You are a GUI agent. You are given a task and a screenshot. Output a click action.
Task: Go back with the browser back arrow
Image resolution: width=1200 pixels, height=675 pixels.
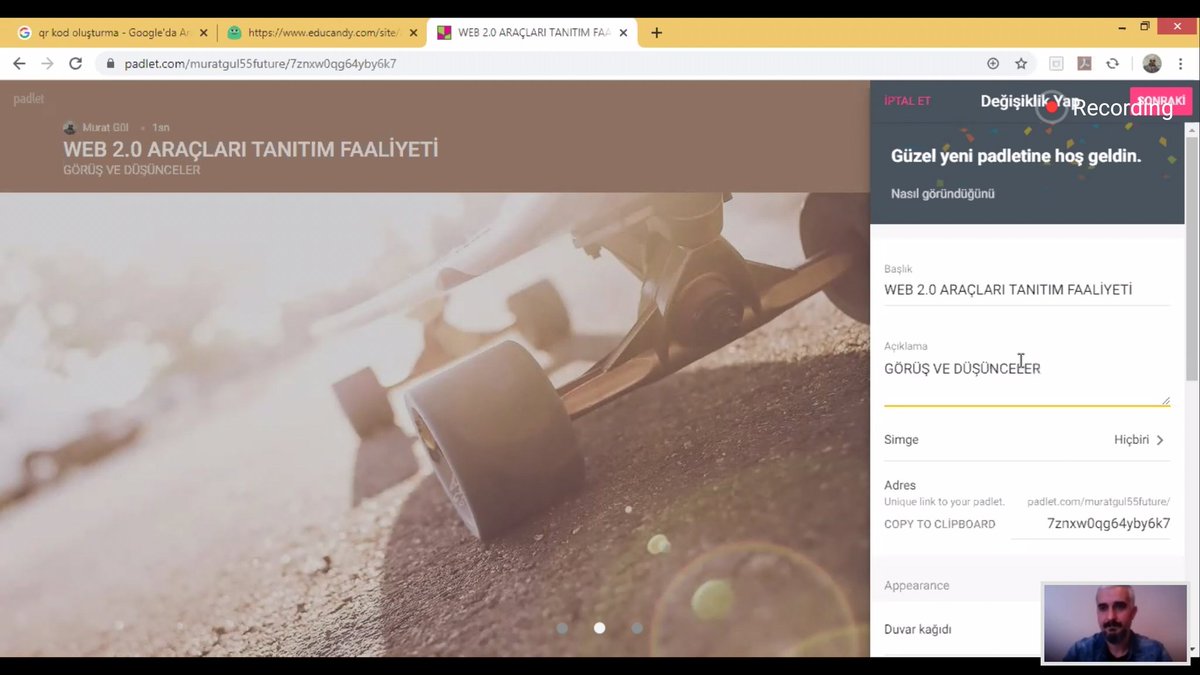click(19, 63)
